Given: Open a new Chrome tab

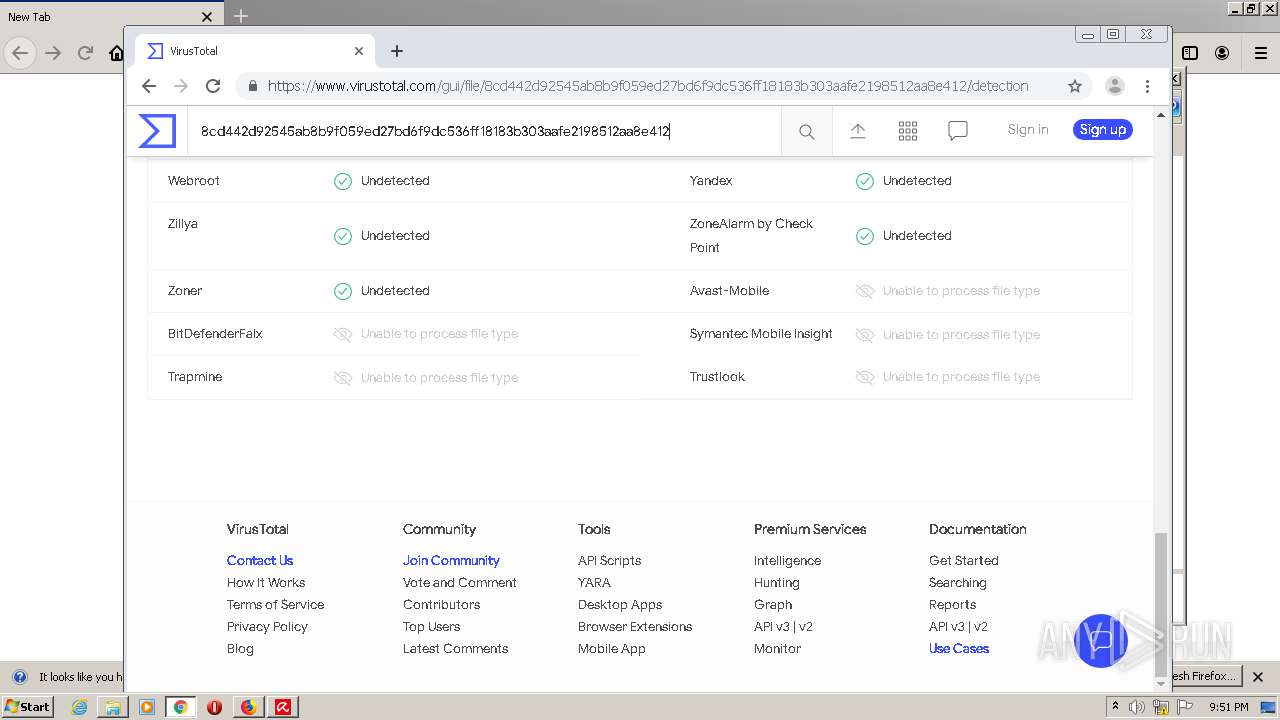Looking at the screenshot, I should coord(397,51).
